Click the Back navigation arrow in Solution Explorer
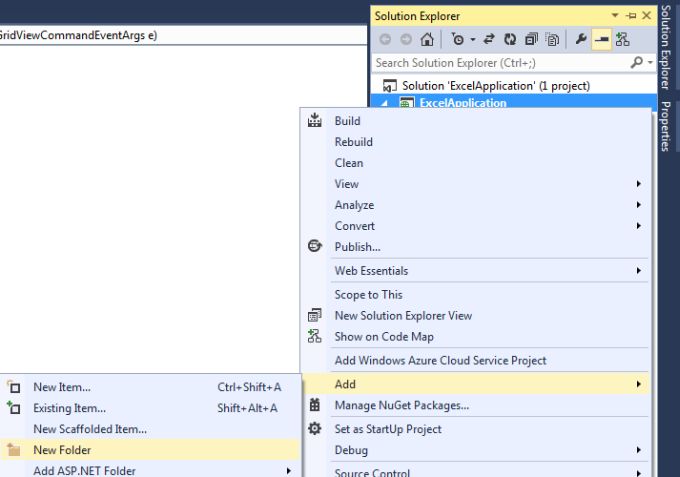The height and width of the screenshot is (477, 680). coord(385,39)
